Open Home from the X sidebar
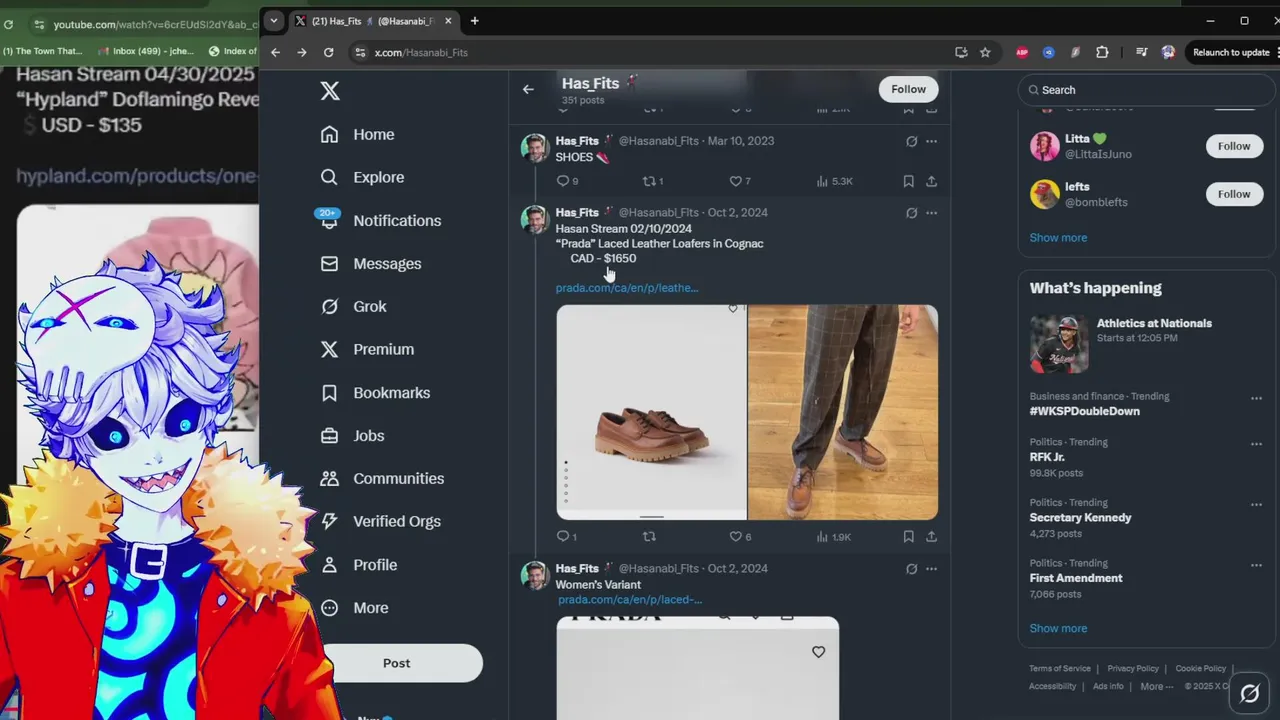 [357, 135]
